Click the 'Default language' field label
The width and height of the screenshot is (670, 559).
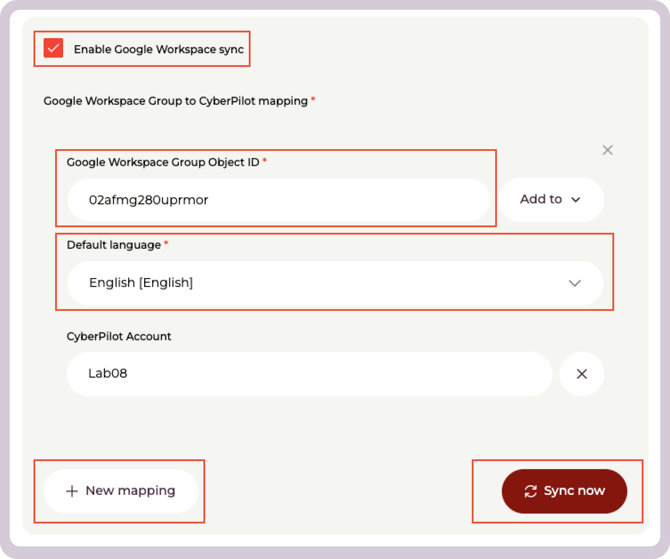pyautogui.click(x=112, y=245)
